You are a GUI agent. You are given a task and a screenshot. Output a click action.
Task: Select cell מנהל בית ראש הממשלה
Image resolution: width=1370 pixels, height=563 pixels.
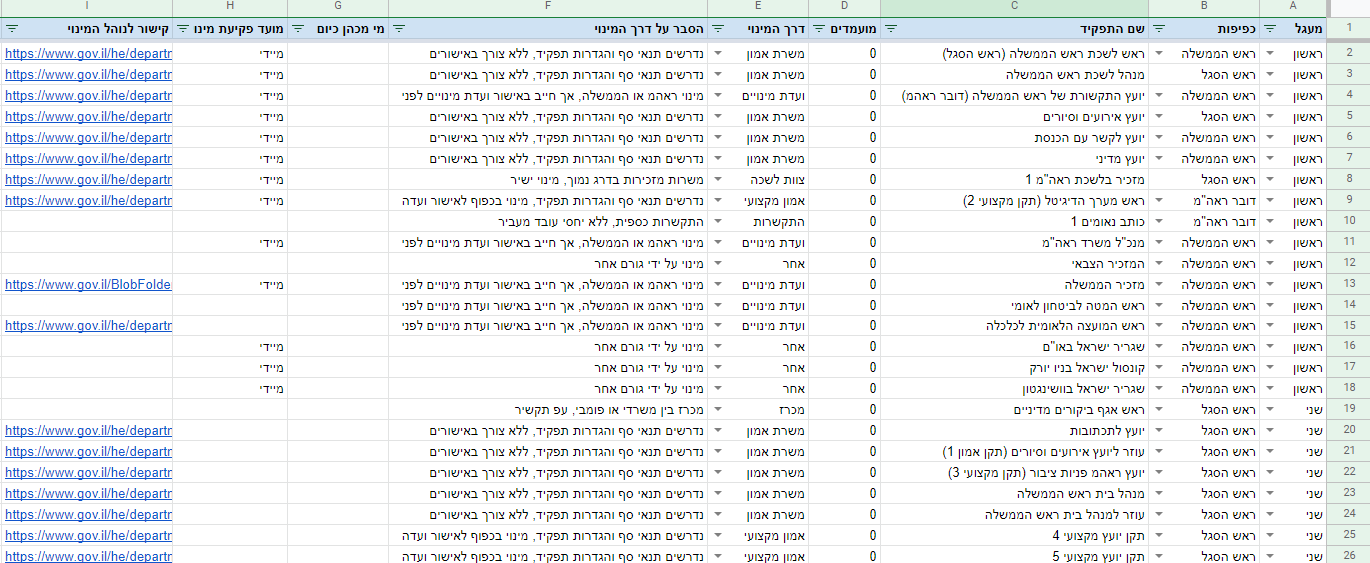point(1015,494)
